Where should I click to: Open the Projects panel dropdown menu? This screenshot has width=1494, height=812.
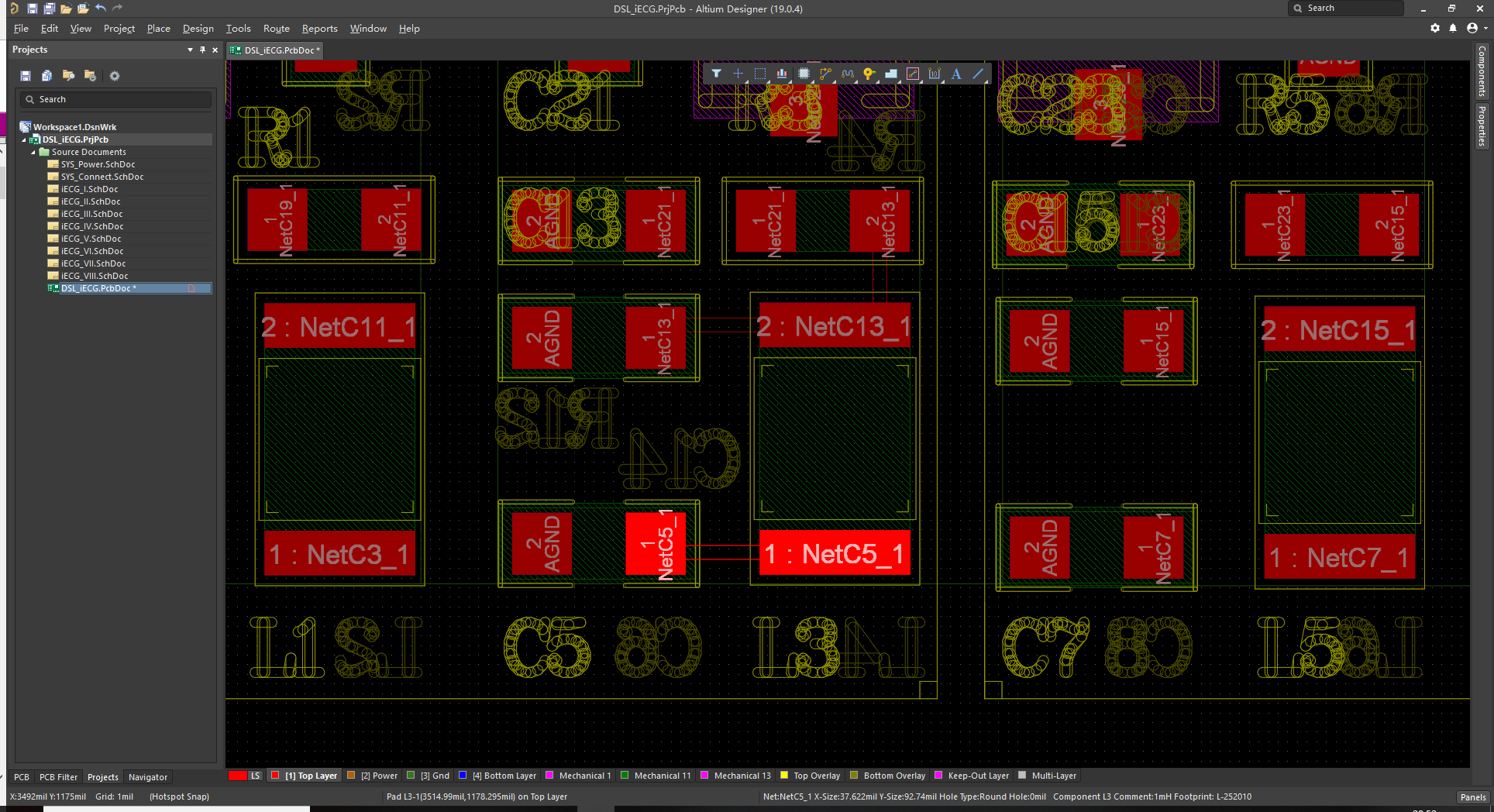(x=189, y=50)
